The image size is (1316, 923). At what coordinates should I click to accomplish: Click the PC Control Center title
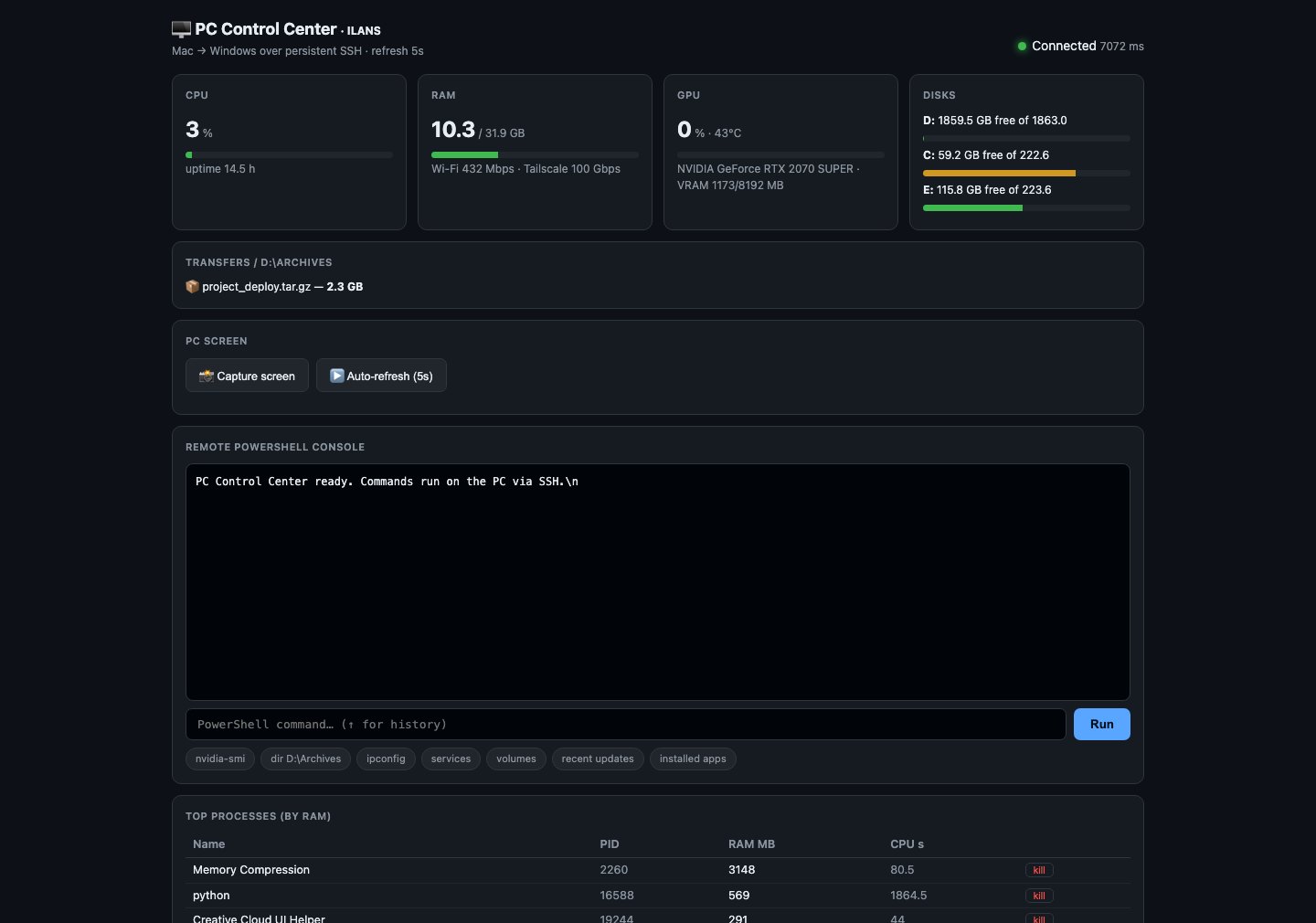pos(266,29)
